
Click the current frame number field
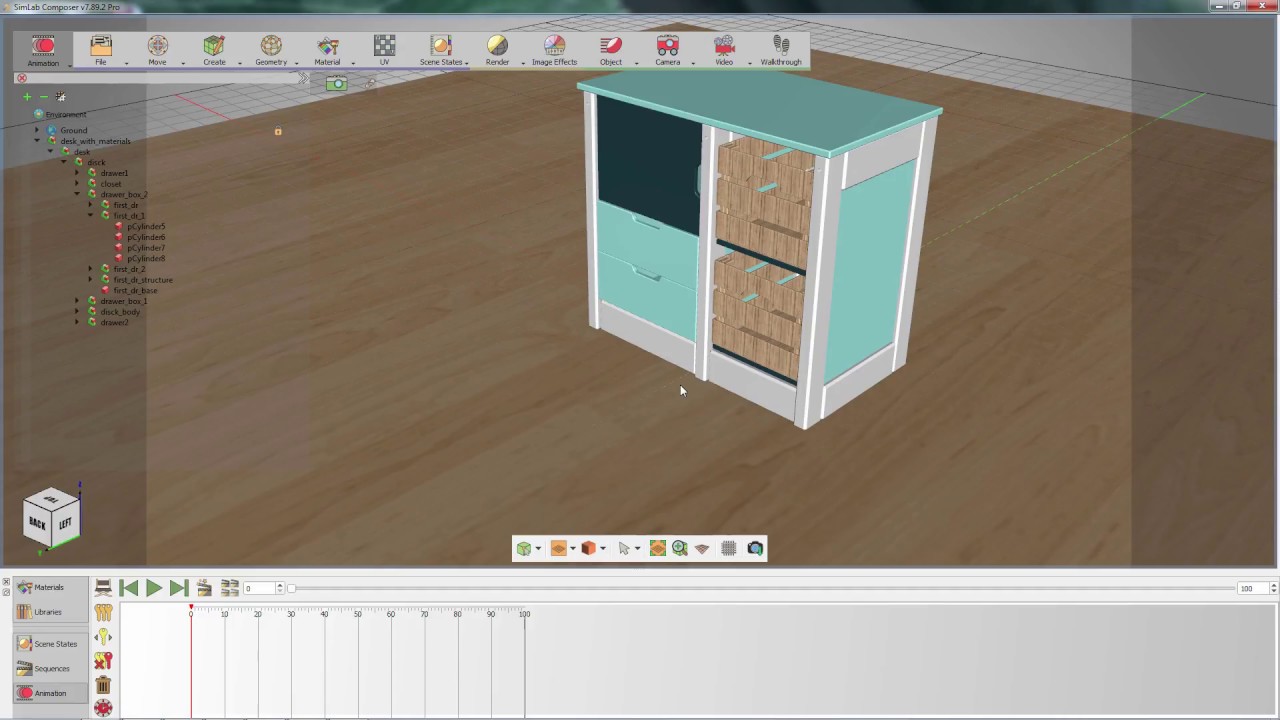(x=259, y=588)
